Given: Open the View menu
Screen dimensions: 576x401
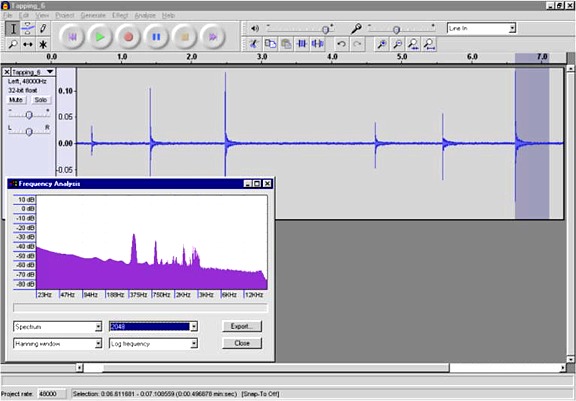Looking at the screenshot, I should point(42,15).
